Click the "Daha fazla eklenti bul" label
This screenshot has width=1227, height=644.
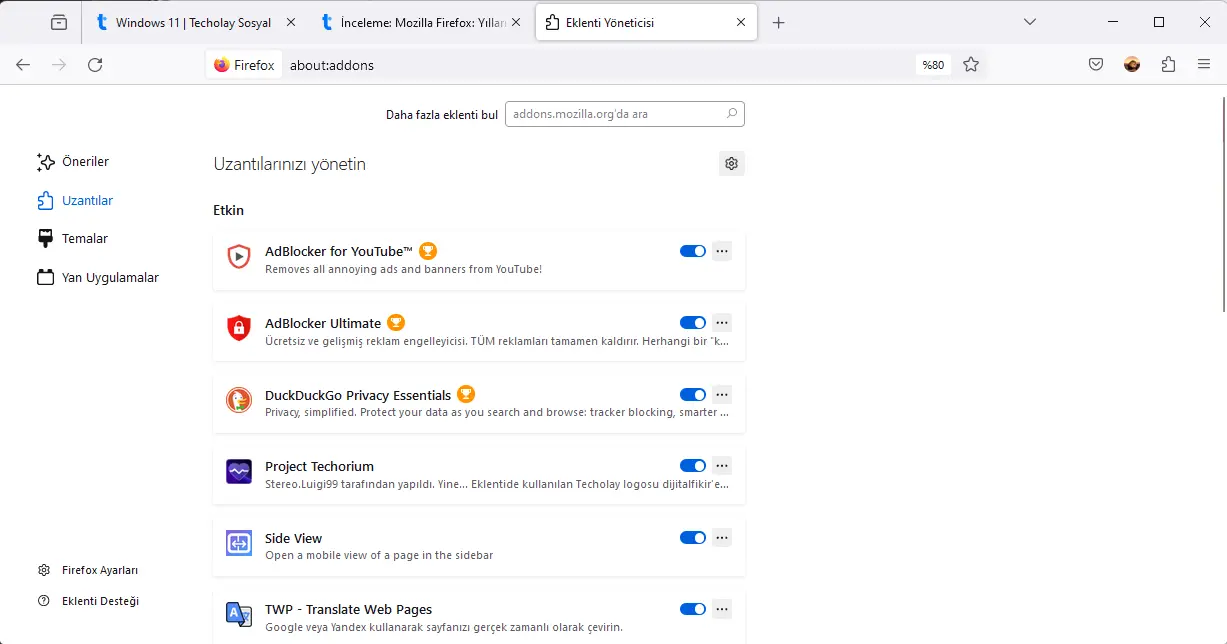click(x=442, y=115)
